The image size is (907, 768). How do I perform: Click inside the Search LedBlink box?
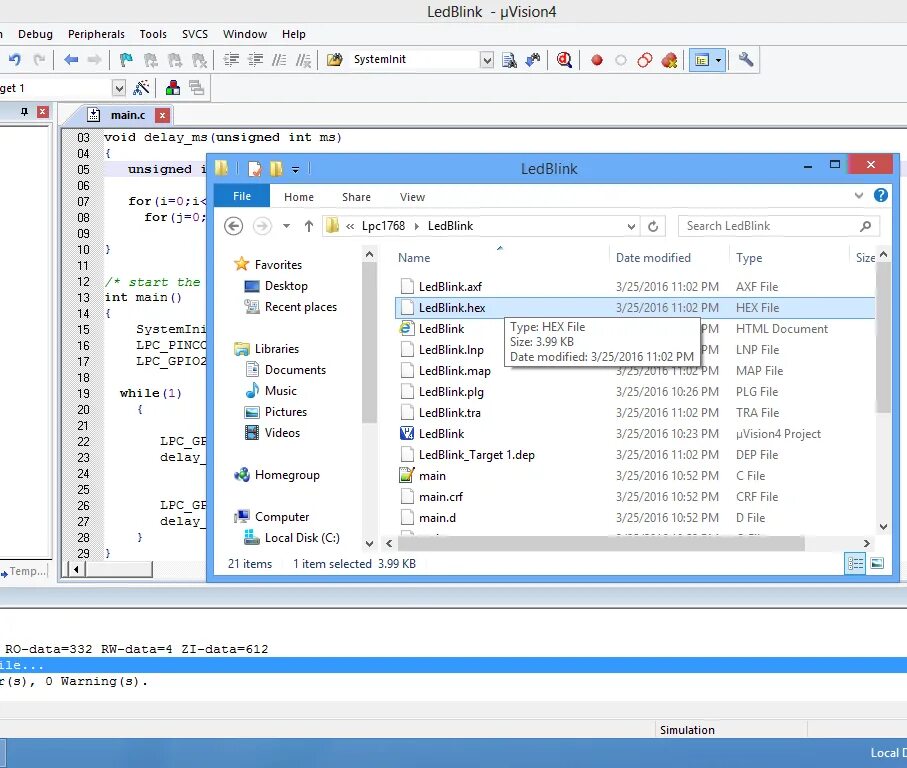pyautogui.click(x=770, y=226)
